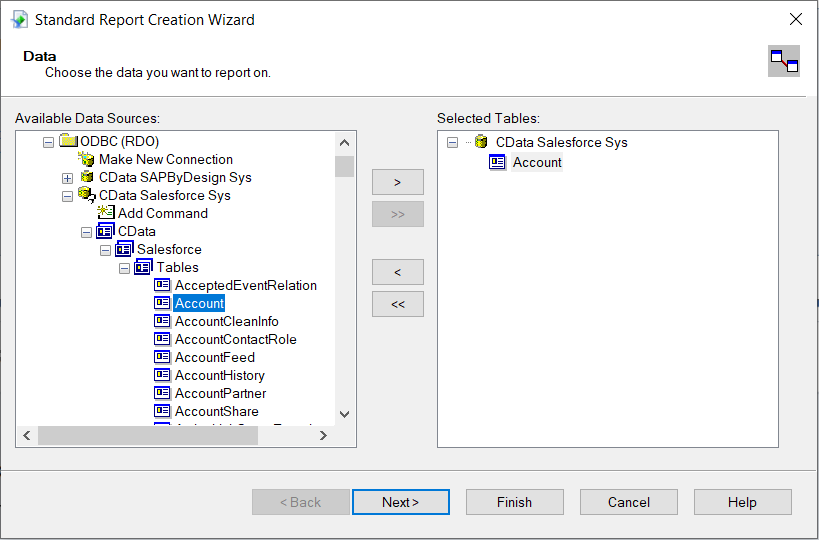The image size is (819, 540).
Task: Select the AccountPartner table item
Action: (220, 393)
